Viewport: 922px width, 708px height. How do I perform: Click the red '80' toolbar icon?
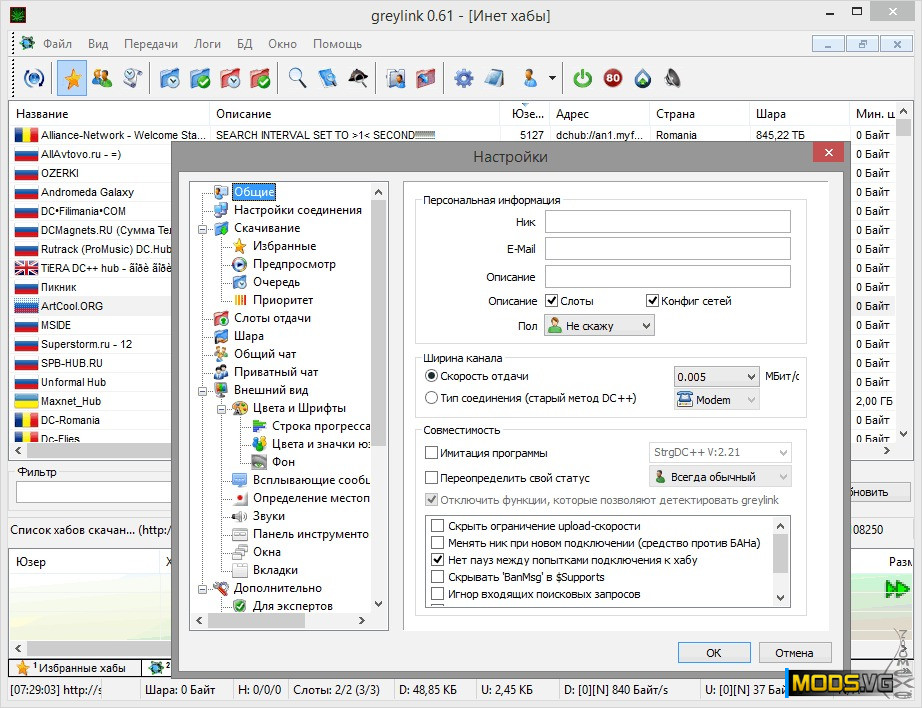click(x=612, y=78)
